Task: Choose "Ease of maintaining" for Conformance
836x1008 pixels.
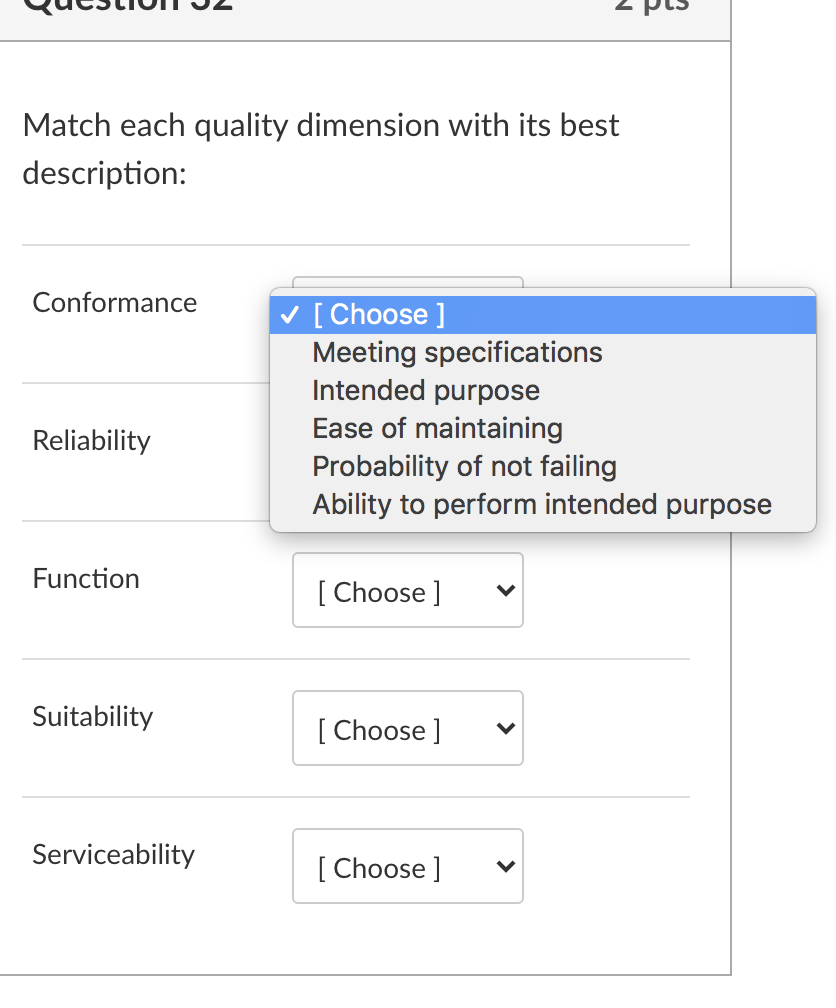Action: coord(436,428)
